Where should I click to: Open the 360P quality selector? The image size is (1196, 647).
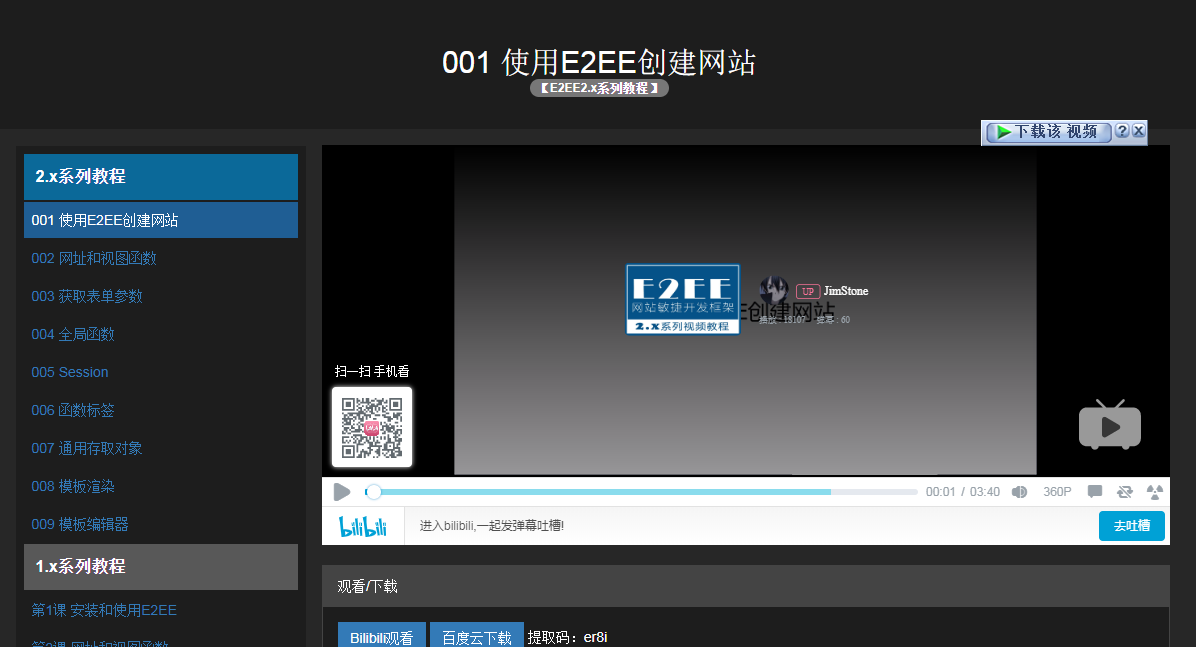coord(1057,492)
